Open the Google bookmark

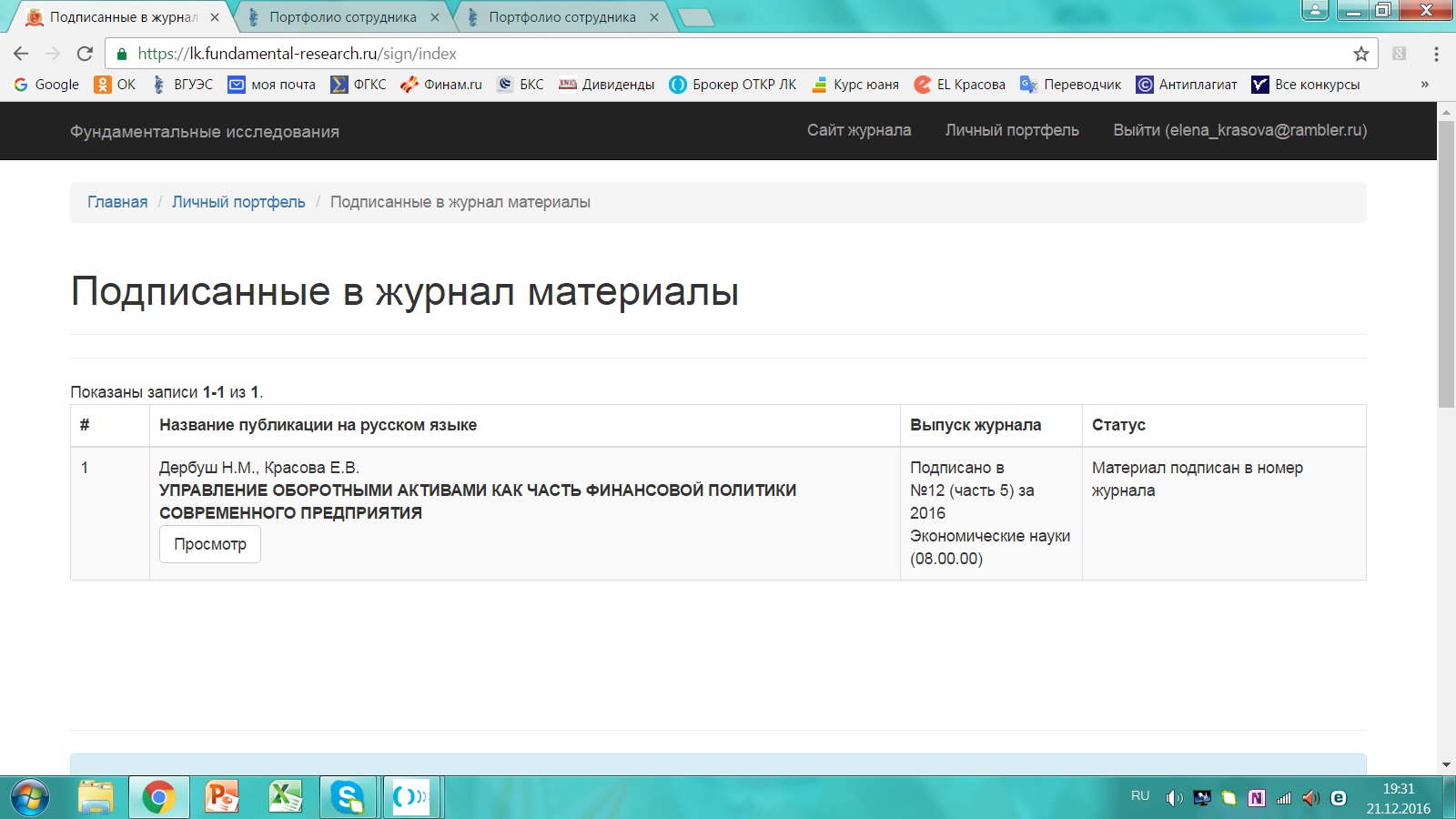point(46,85)
